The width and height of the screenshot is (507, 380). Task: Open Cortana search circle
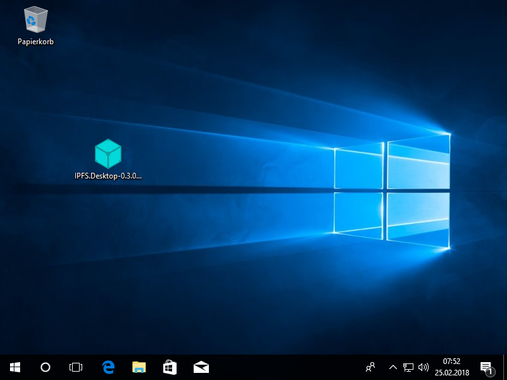(x=45, y=367)
